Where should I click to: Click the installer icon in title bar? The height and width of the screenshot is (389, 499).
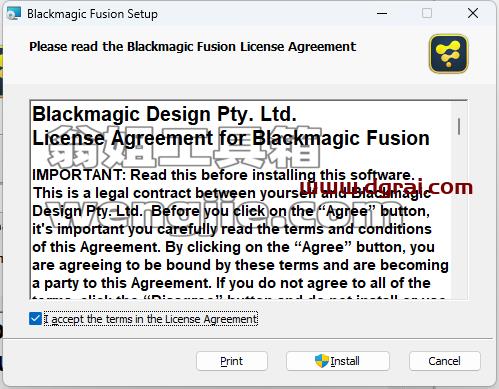coord(14,14)
